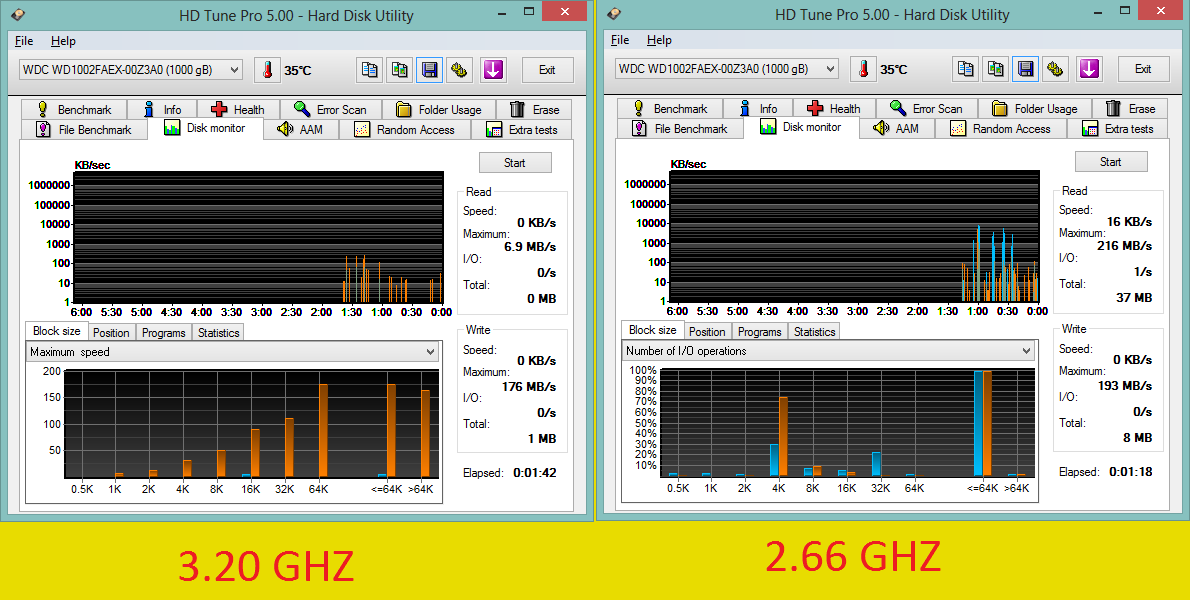1190x600 pixels.
Task: Click the temperature thermometer icon in left window
Action: (x=267, y=70)
